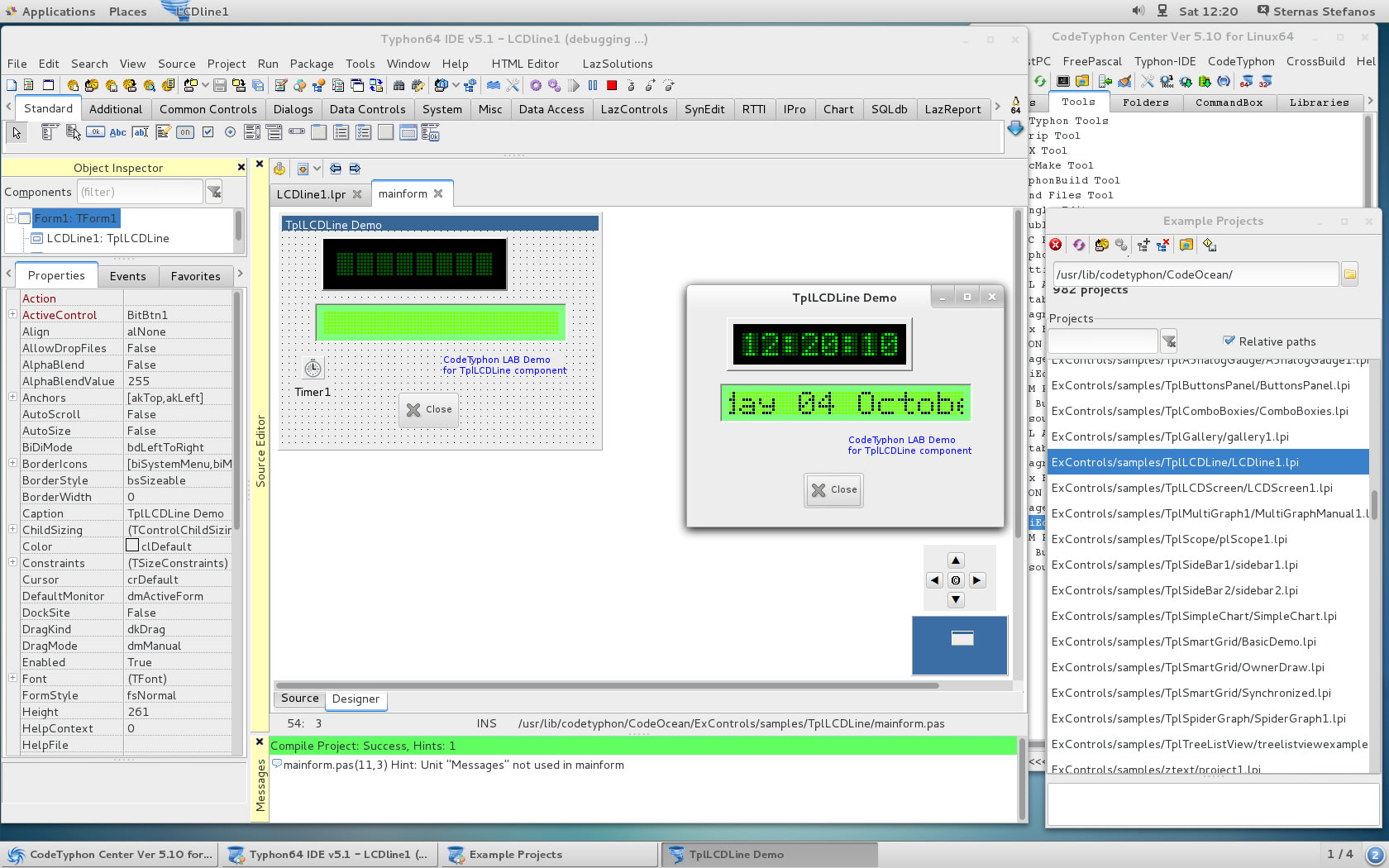The image size is (1389, 868).
Task: Expand the BorderIcons property
Action: (x=12, y=463)
